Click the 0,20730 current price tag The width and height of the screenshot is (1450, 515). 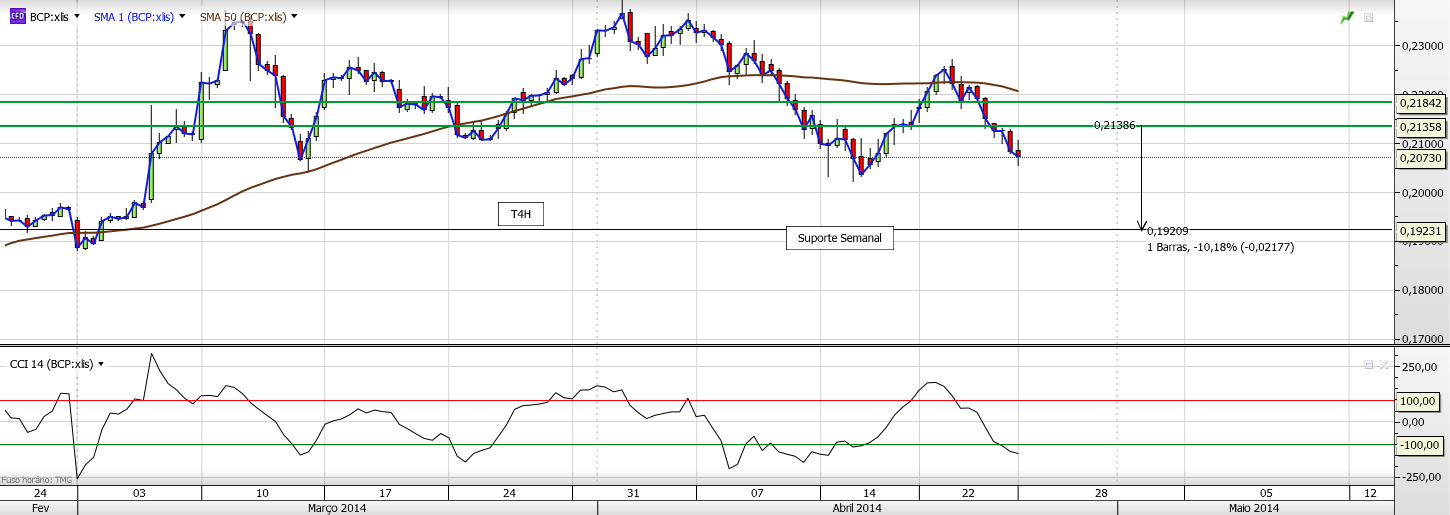pyautogui.click(x=1421, y=158)
